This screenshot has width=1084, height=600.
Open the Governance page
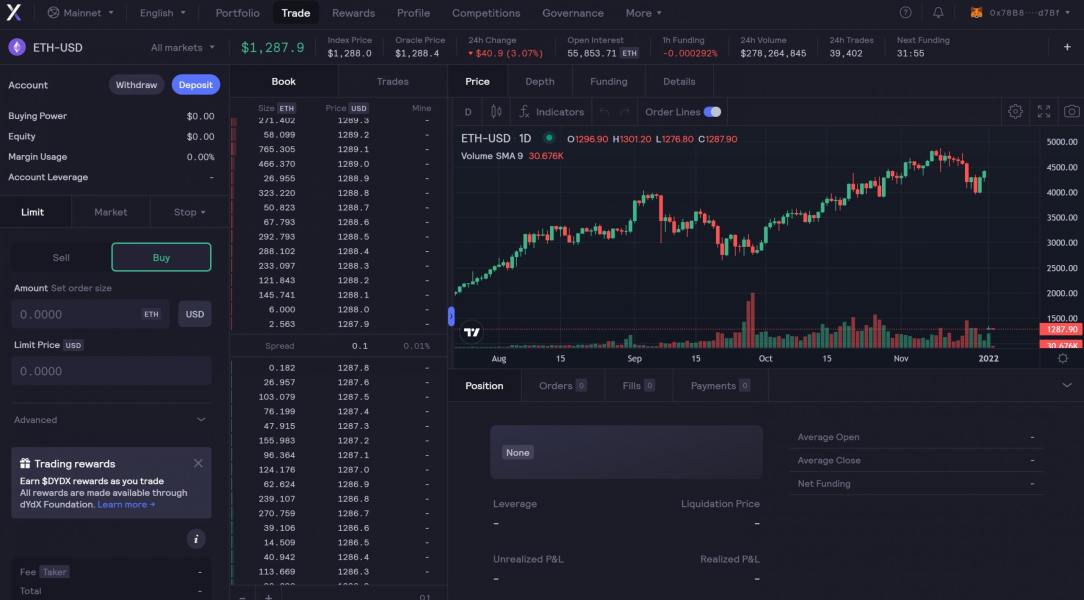click(572, 12)
